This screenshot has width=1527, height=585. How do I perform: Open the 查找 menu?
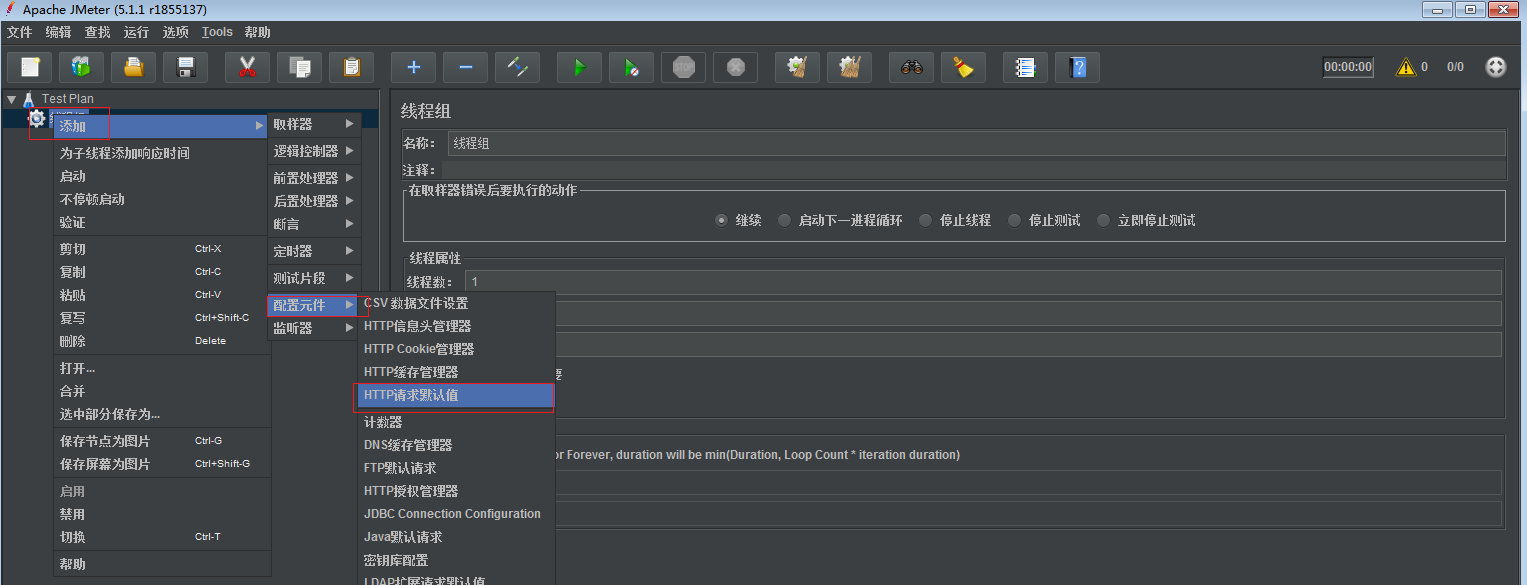[x=97, y=32]
